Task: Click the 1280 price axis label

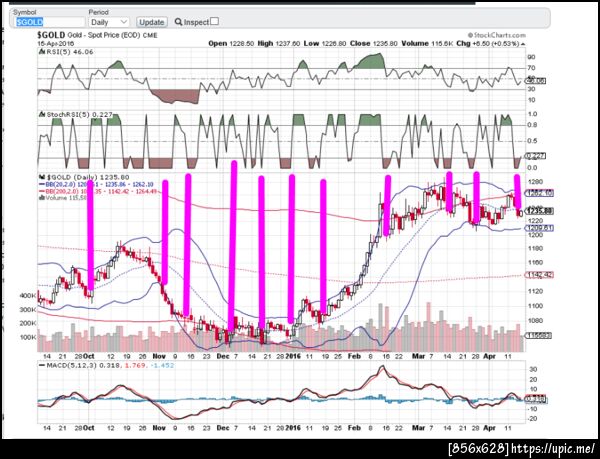Action: [x=536, y=181]
